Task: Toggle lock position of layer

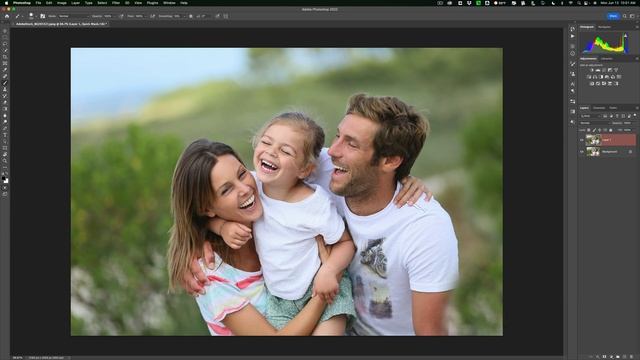Action: (599, 130)
